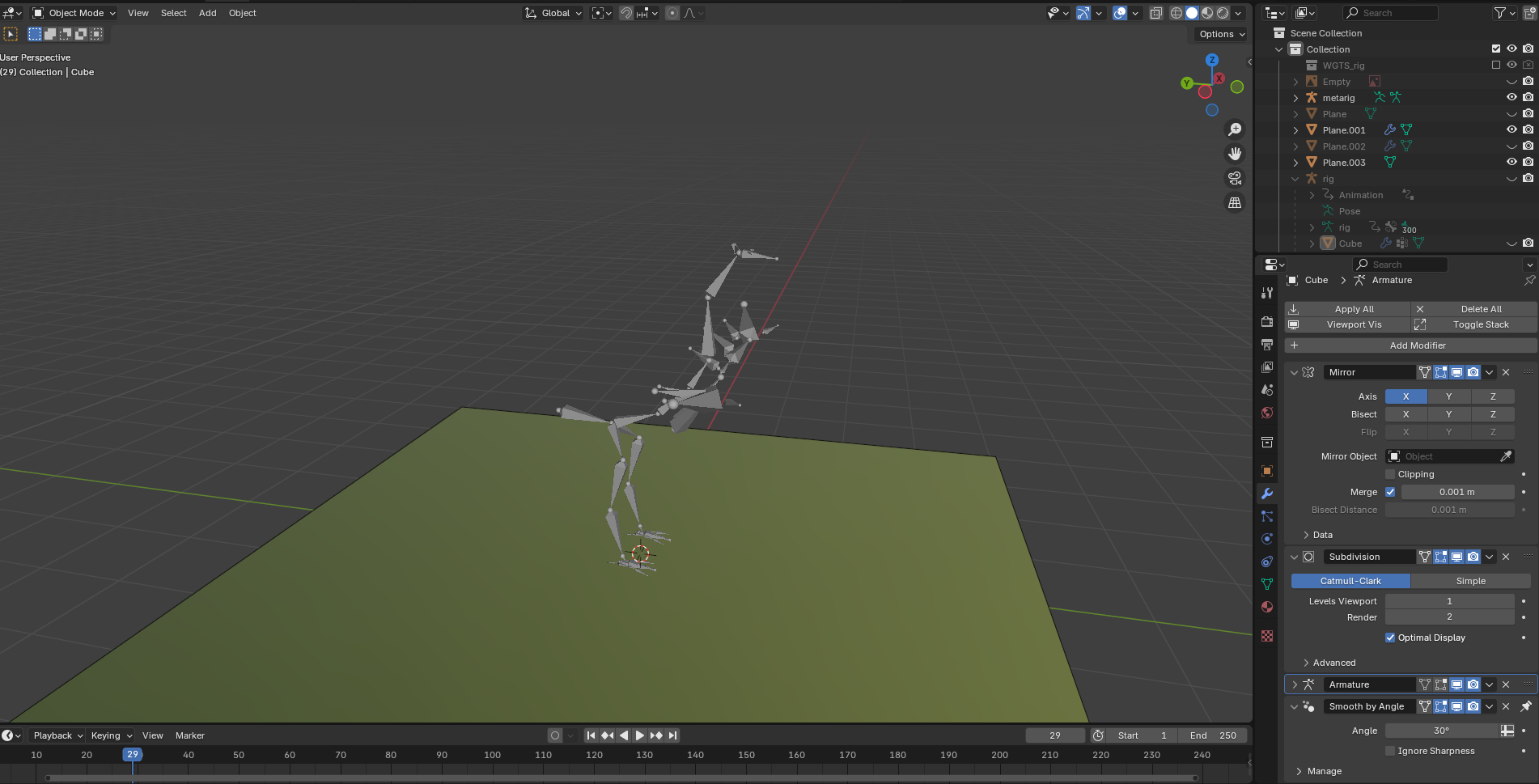
Task: Toggle Bisect Z option
Action: click(1493, 414)
